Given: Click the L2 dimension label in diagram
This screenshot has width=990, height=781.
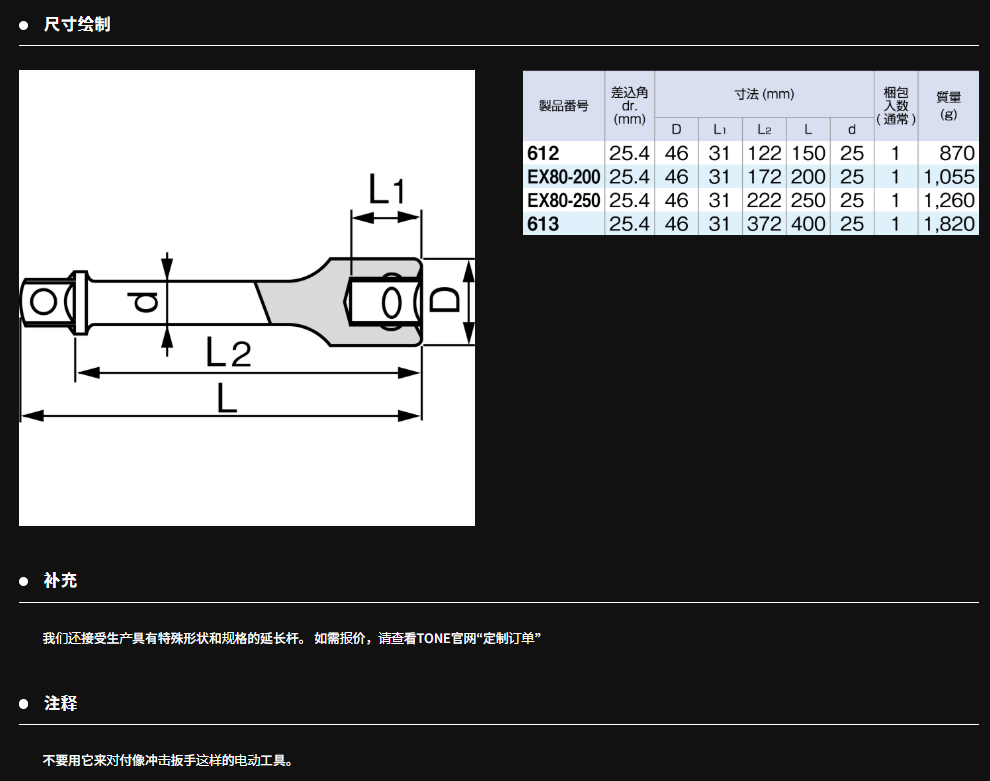Looking at the screenshot, I should 227,352.
